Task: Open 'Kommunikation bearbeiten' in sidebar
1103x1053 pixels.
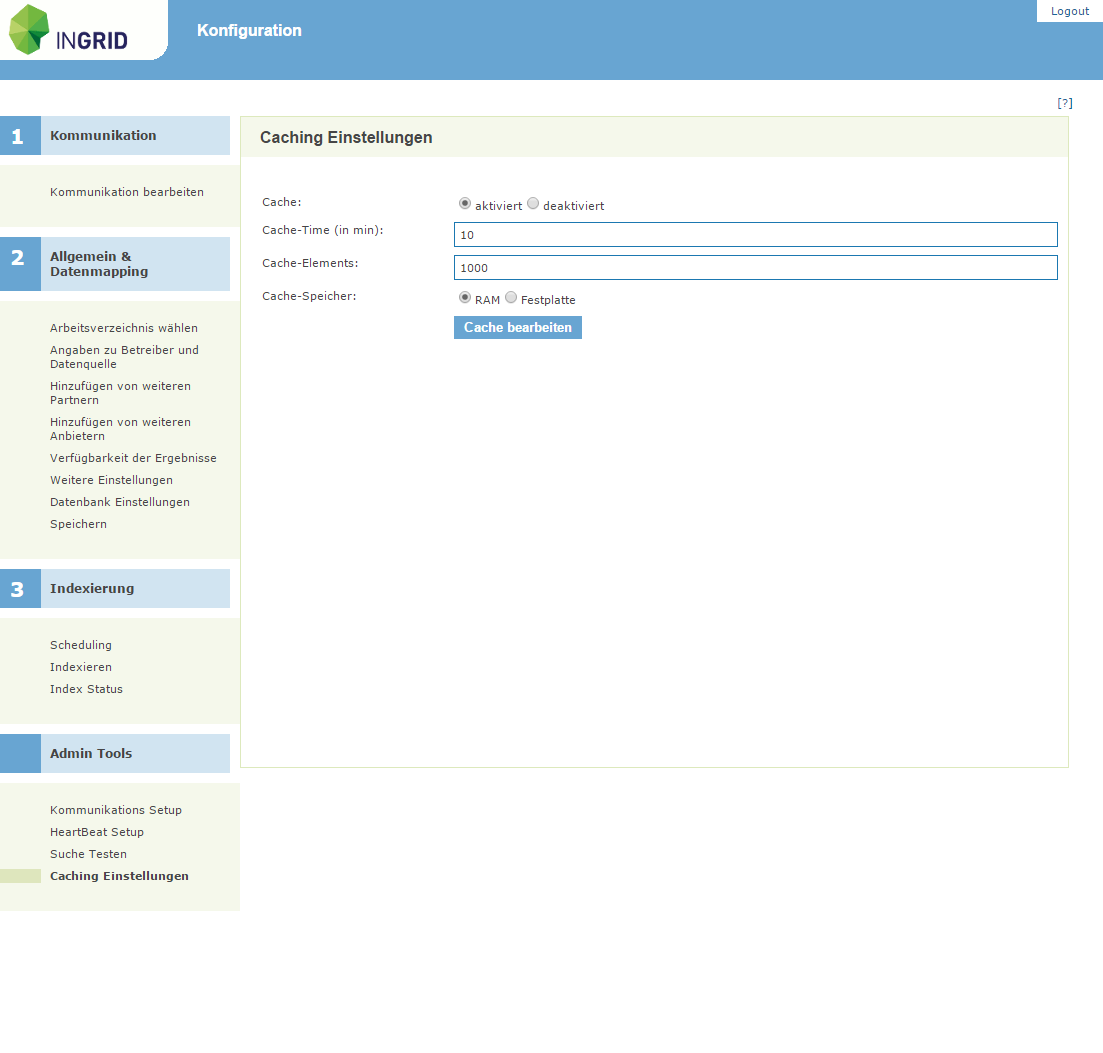Action: click(127, 192)
